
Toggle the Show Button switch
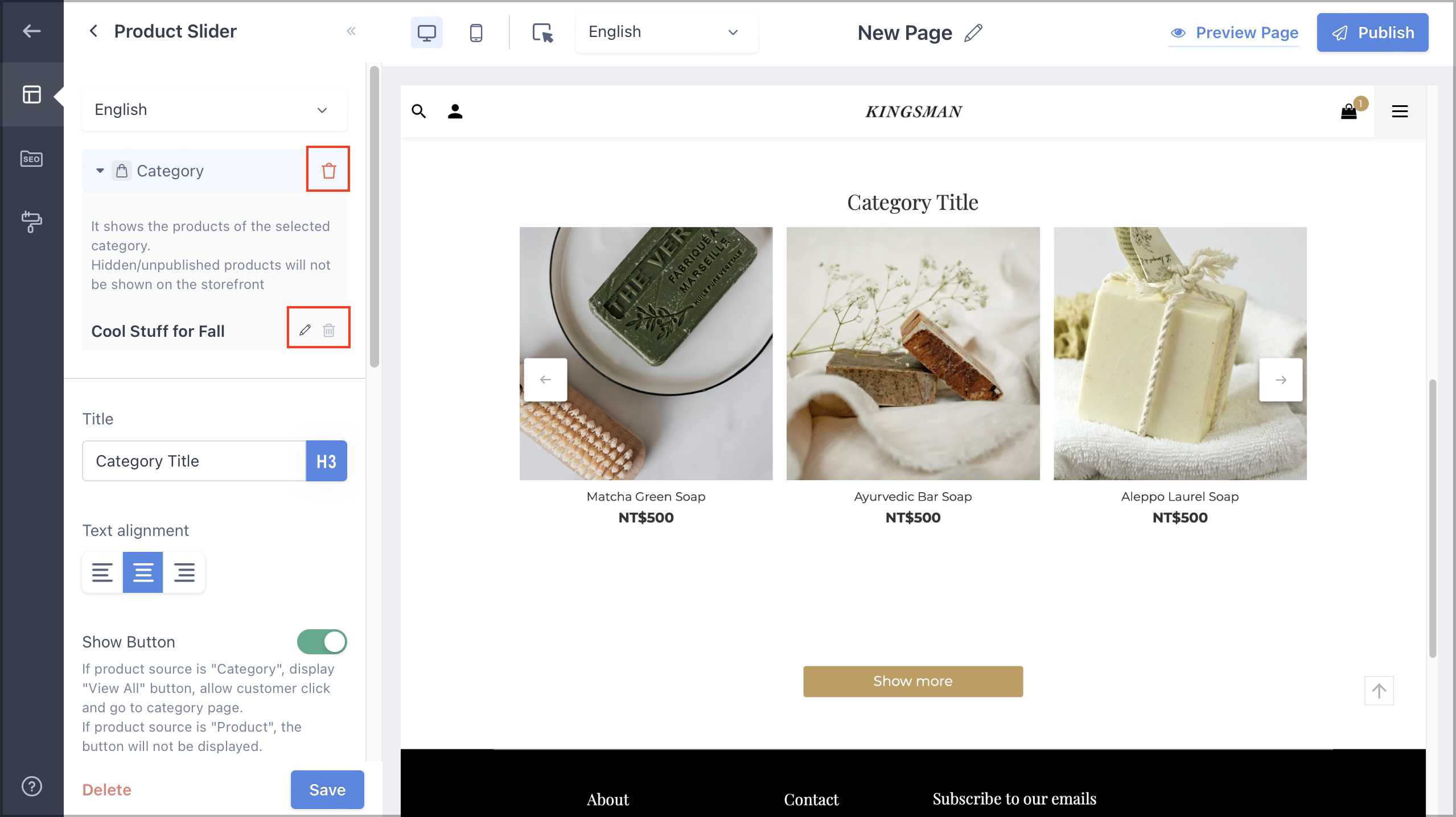point(322,642)
